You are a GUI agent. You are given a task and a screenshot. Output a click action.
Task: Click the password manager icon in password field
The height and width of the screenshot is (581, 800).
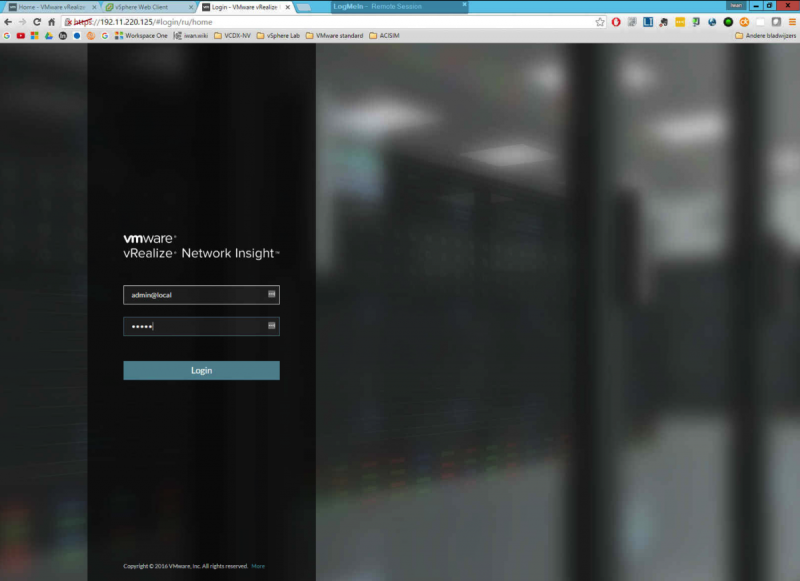pyautogui.click(x=271, y=326)
